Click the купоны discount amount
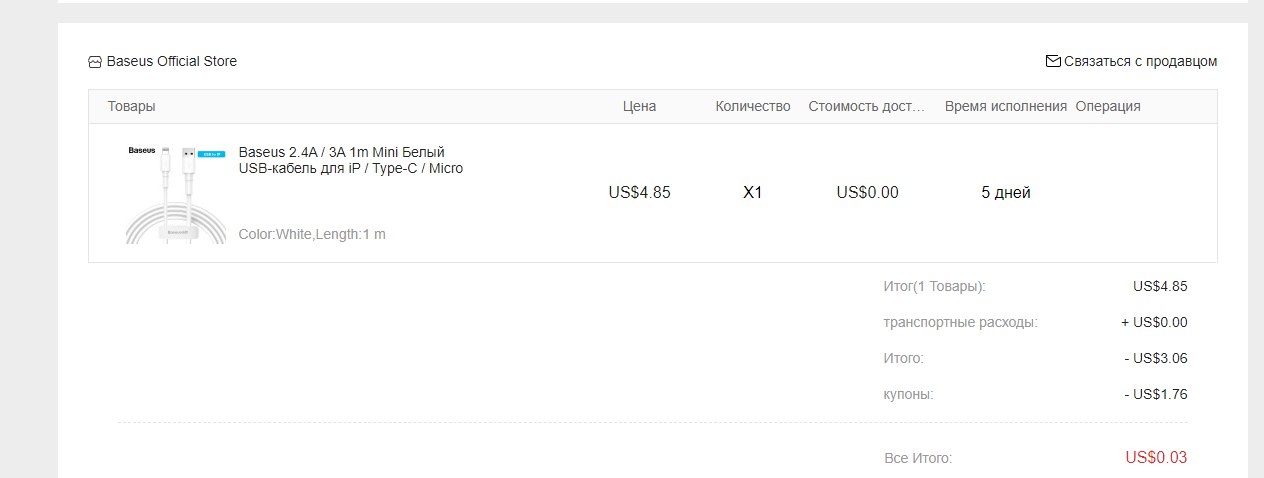The height and width of the screenshot is (478, 1264). pyautogui.click(x=1156, y=394)
